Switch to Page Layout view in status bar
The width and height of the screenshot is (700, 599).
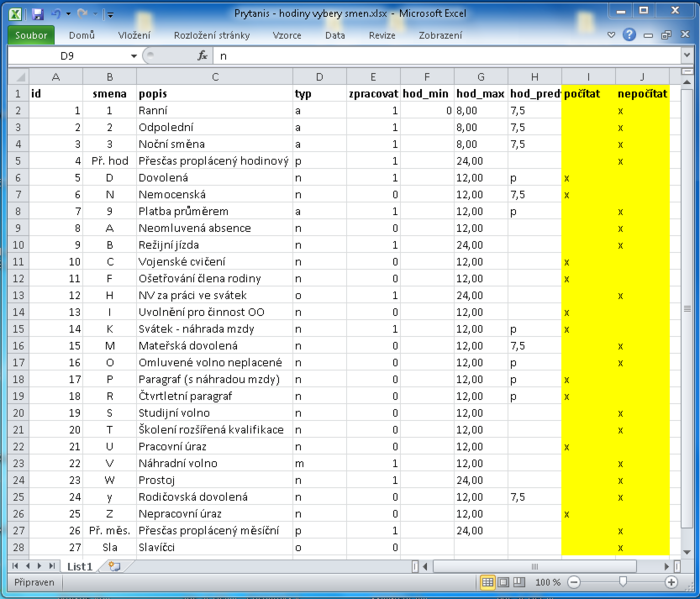[503, 582]
